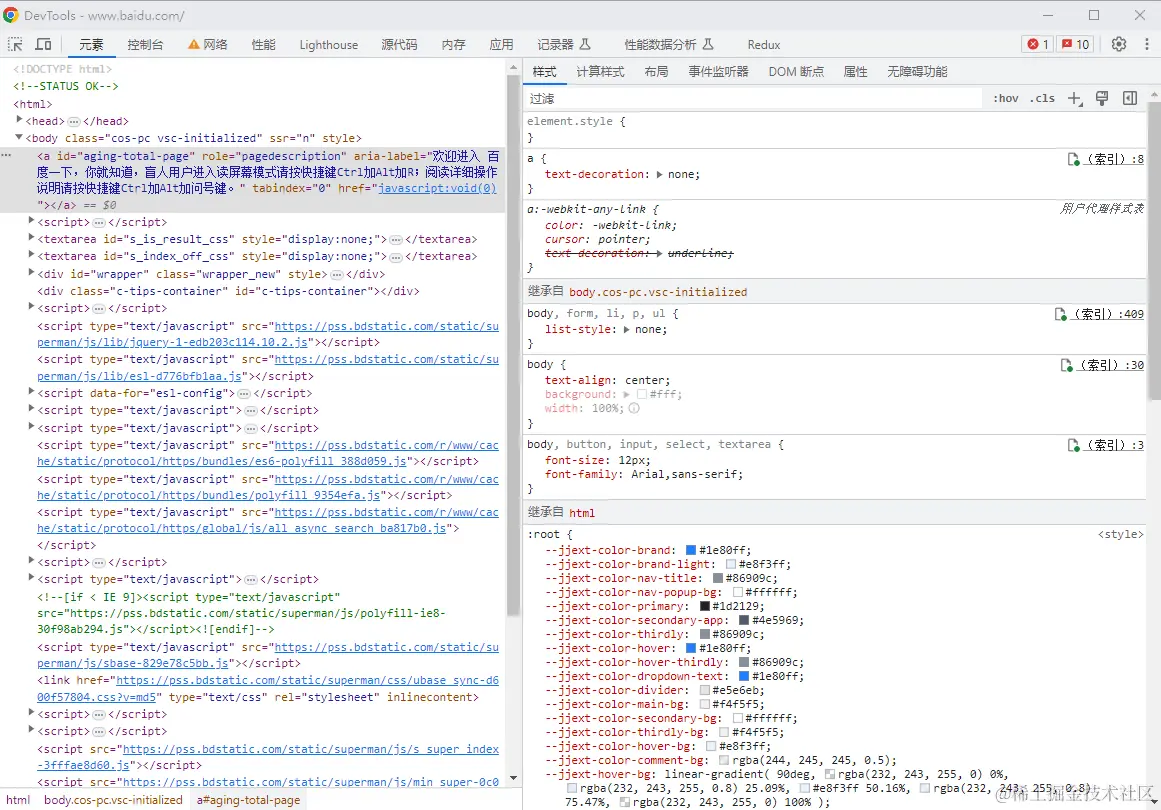
Task: Expand the background shorthand arrow in body rule
Action: pos(626,395)
